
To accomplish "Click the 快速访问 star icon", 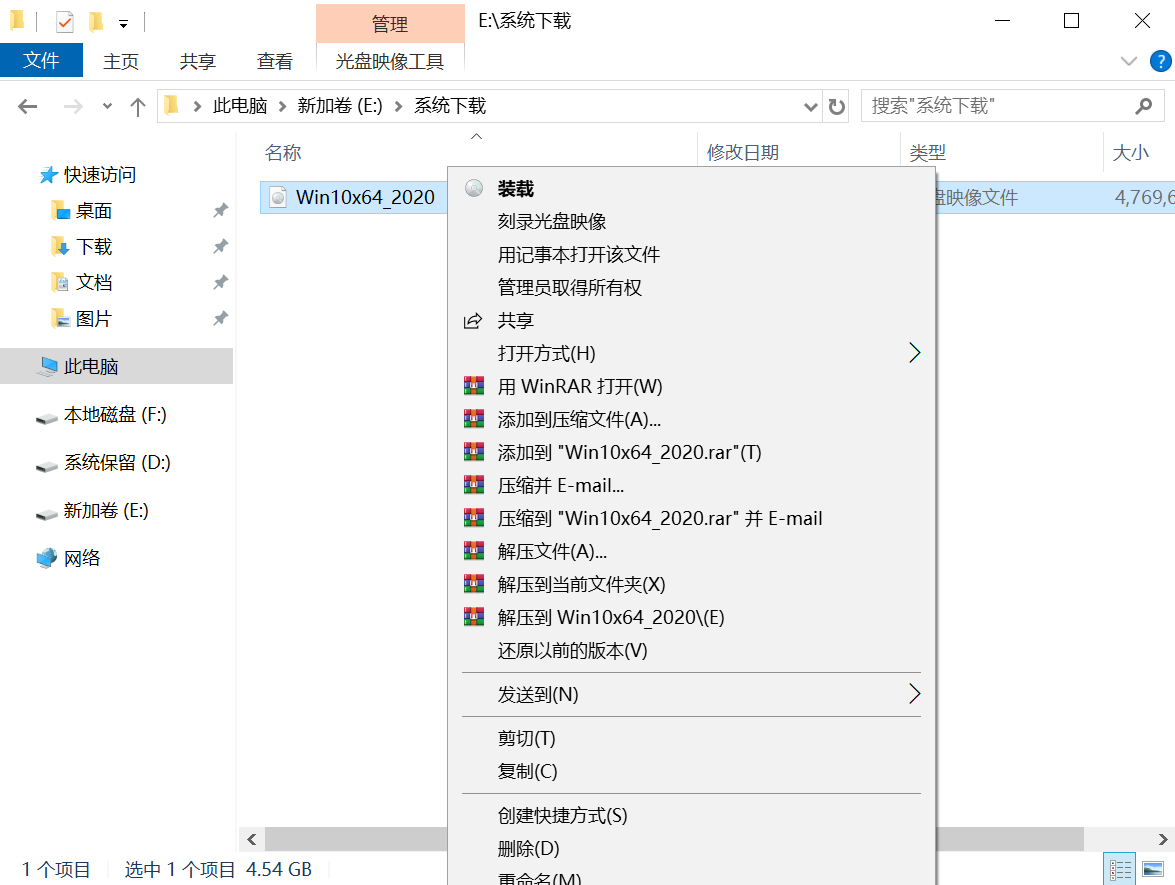I will point(48,175).
